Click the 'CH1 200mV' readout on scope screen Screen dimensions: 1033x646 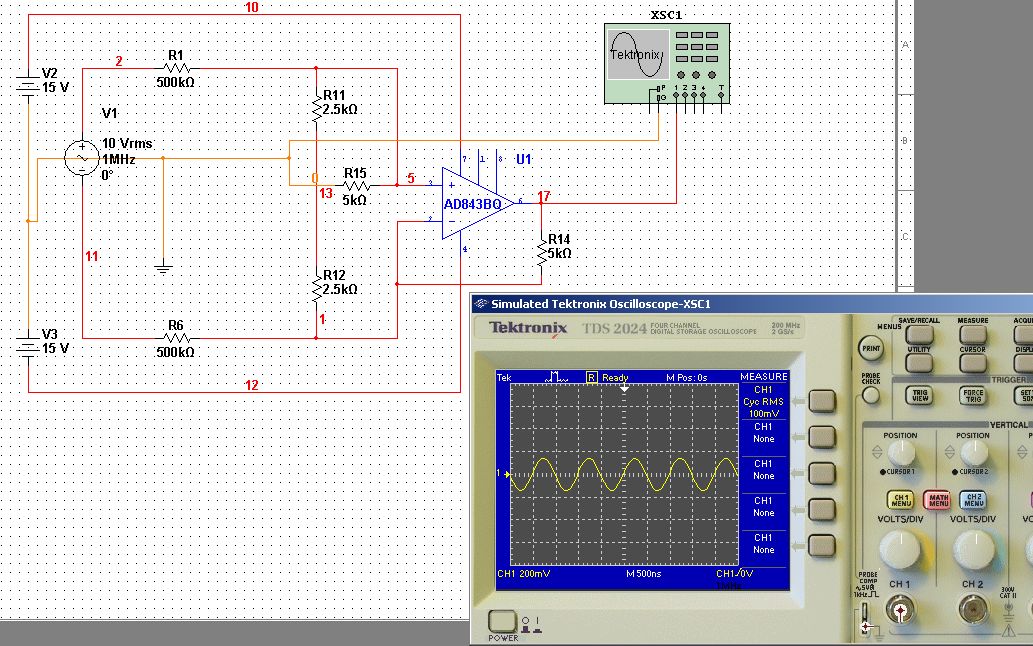(x=524, y=574)
